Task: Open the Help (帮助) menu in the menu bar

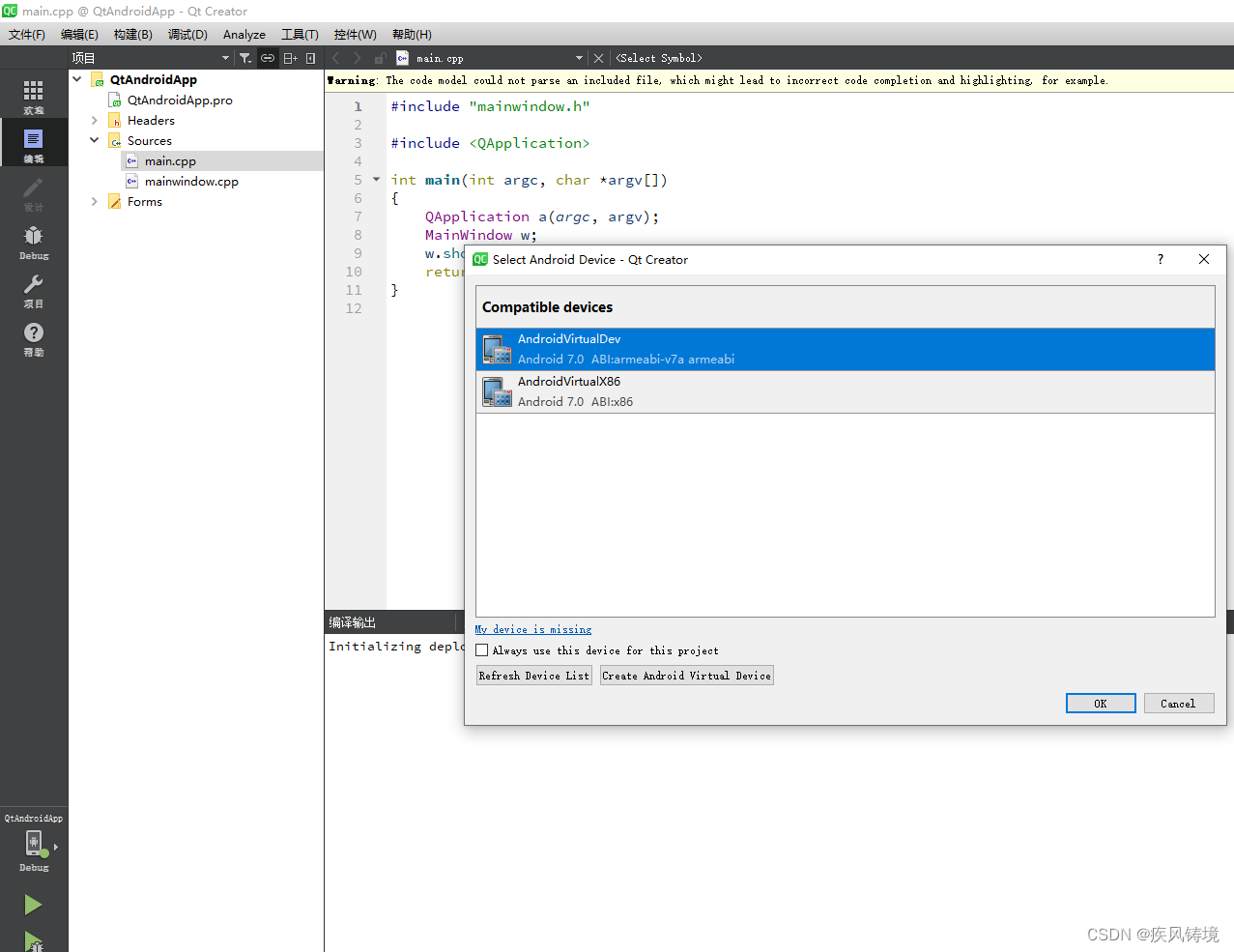Action: tap(412, 34)
